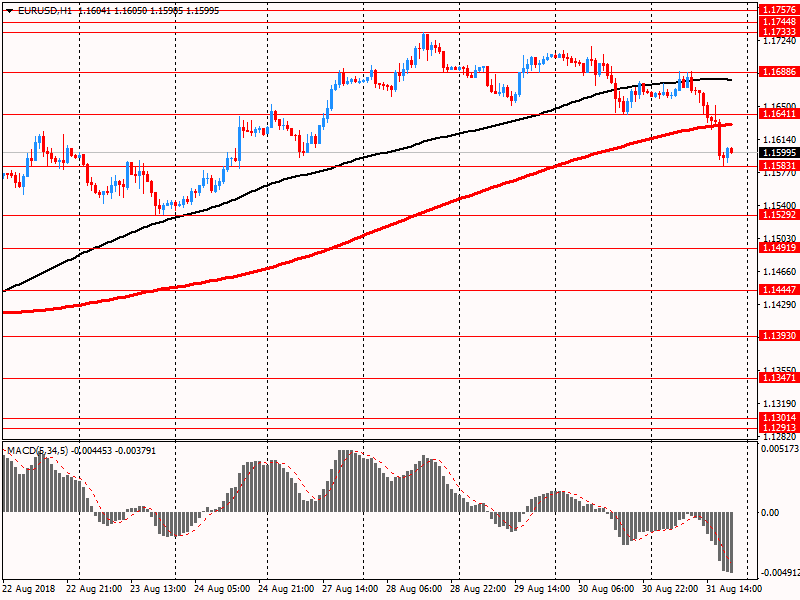Click the 1.13930 price level label
Screen dimensions: 800x600
[779, 336]
